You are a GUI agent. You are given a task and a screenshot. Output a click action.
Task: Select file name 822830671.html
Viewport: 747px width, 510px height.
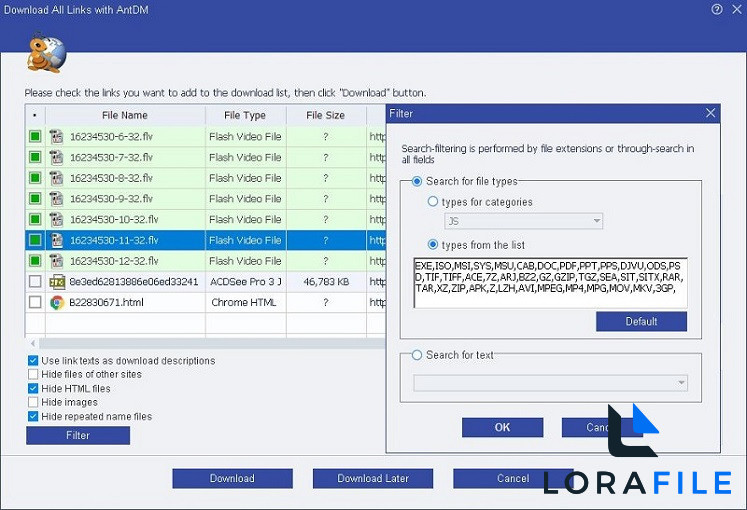point(106,302)
